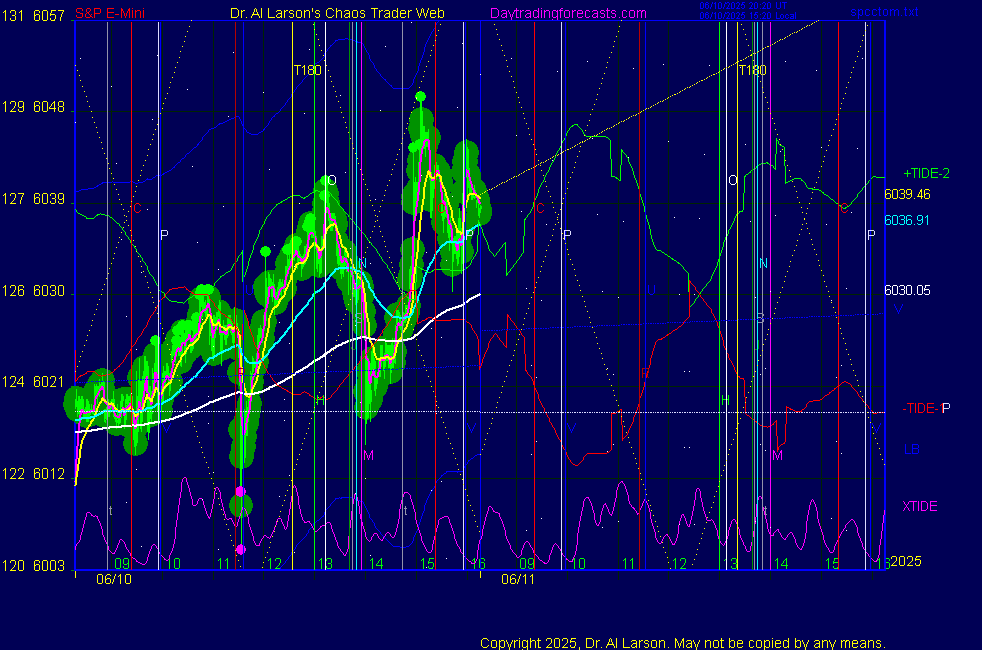Image resolution: width=982 pixels, height=650 pixels.
Task: Click the lowest magenta dot below the price bars
Action: click(240, 549)
